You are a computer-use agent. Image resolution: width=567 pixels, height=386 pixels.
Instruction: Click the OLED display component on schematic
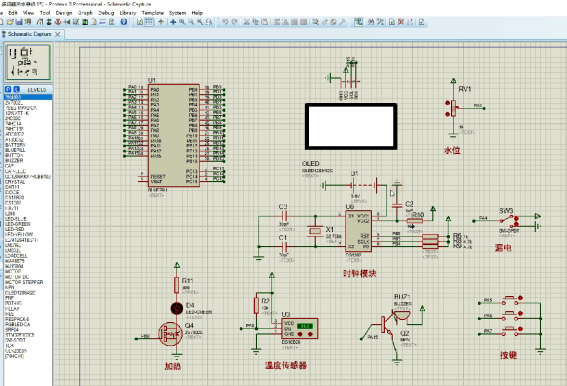coord(351,126)
